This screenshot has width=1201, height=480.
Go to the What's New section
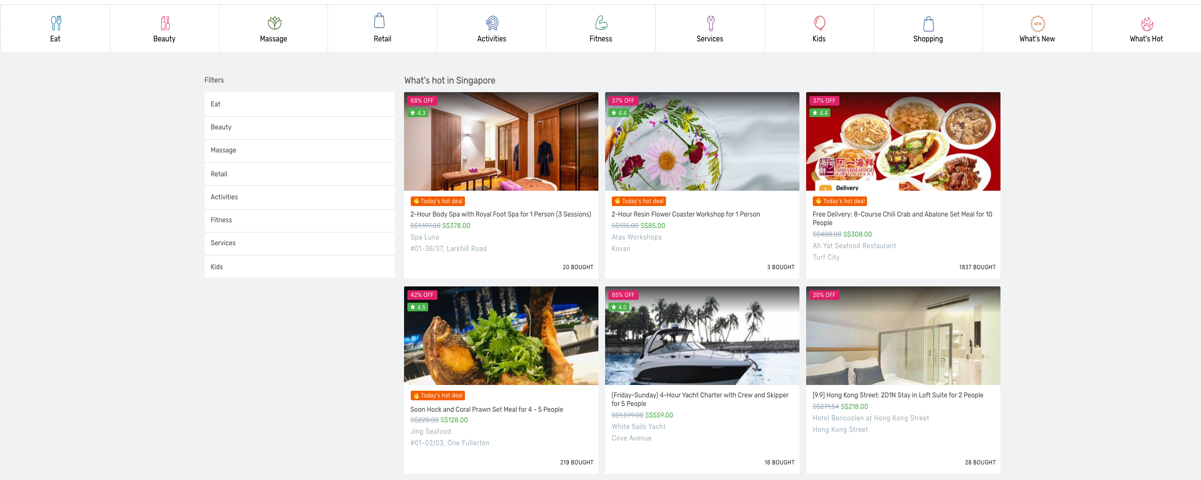click(x=1037, y=30)
